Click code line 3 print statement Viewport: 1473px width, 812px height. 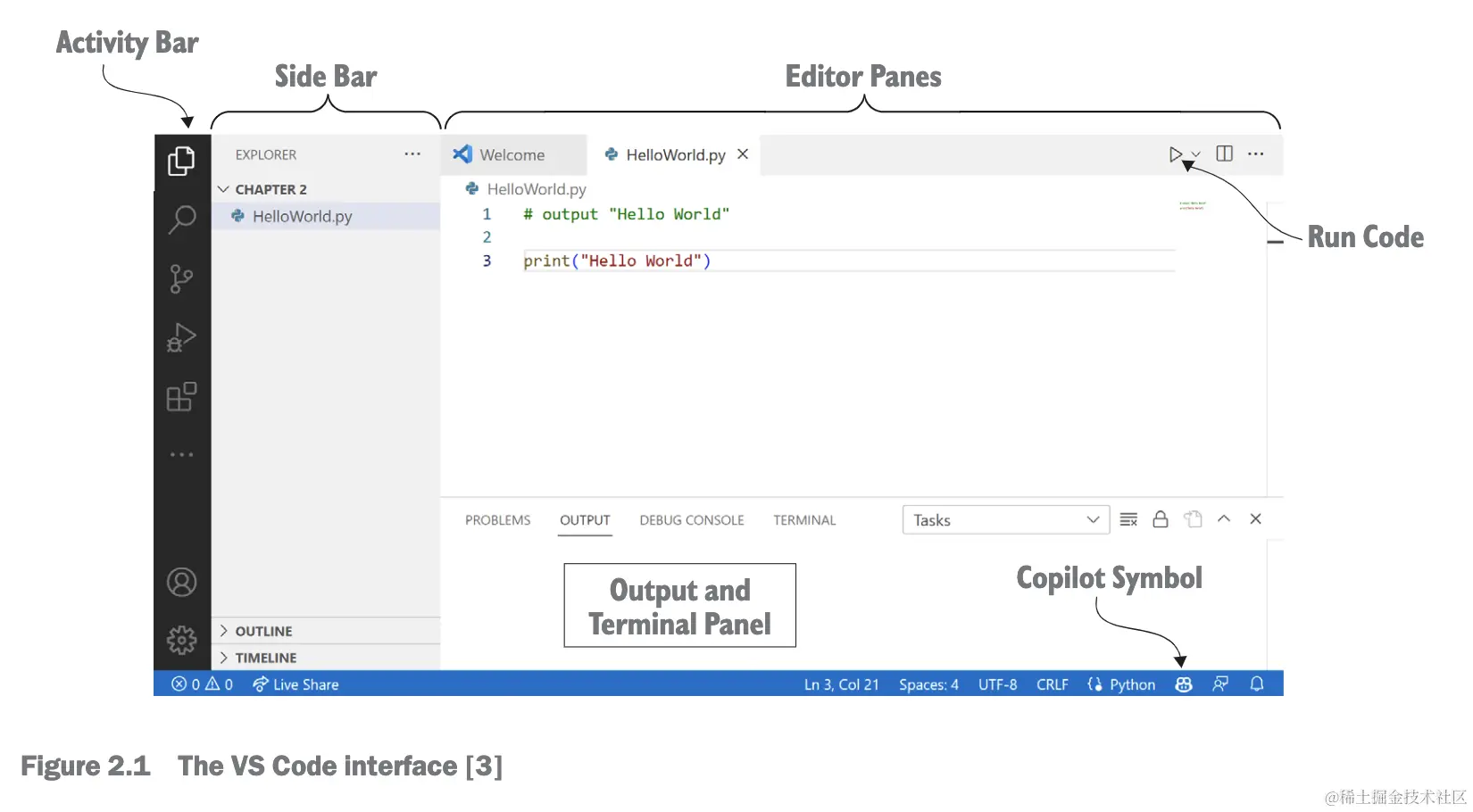[x=617, y=261]
